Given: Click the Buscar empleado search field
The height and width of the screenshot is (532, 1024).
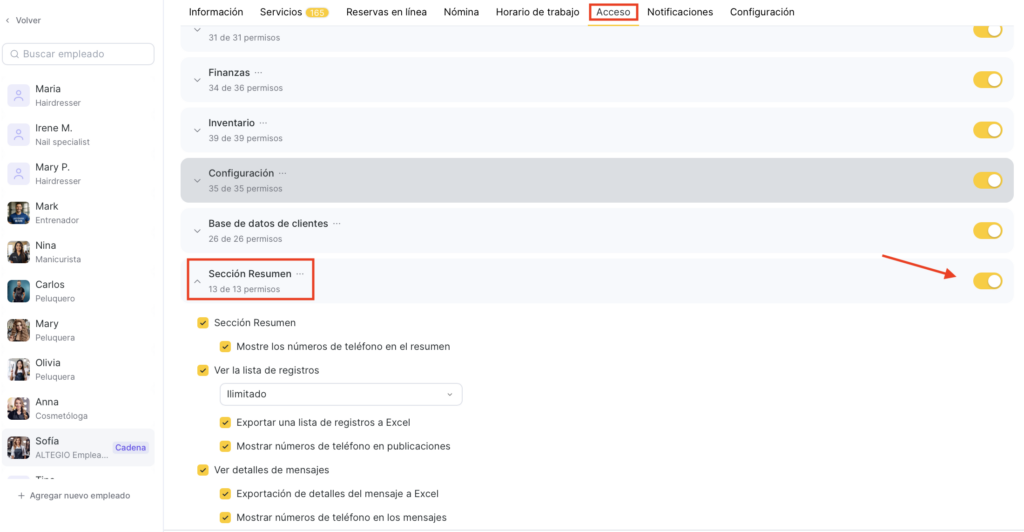Looking at the screenshot, I should pos(79,54).
